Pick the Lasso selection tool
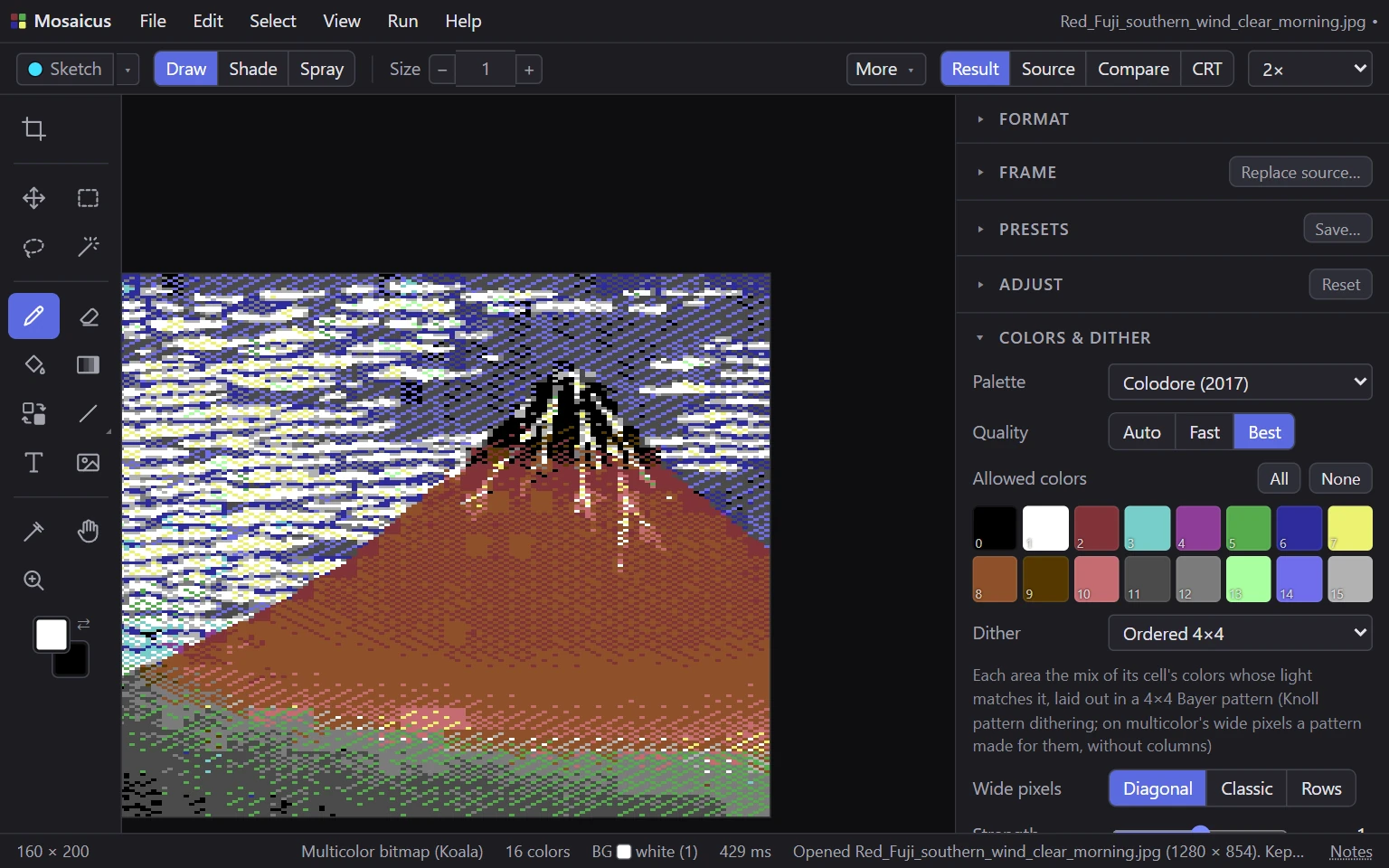The height and width of the screenshot is (868, 1389). click(x=33, y=247)
